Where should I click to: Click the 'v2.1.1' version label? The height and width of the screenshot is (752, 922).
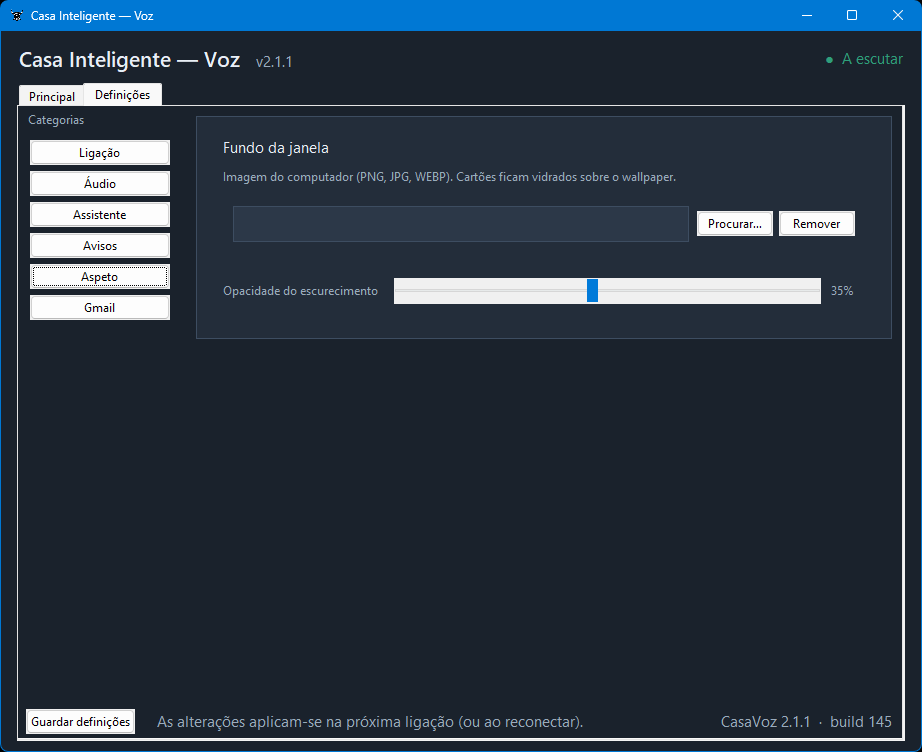(274, 62)
